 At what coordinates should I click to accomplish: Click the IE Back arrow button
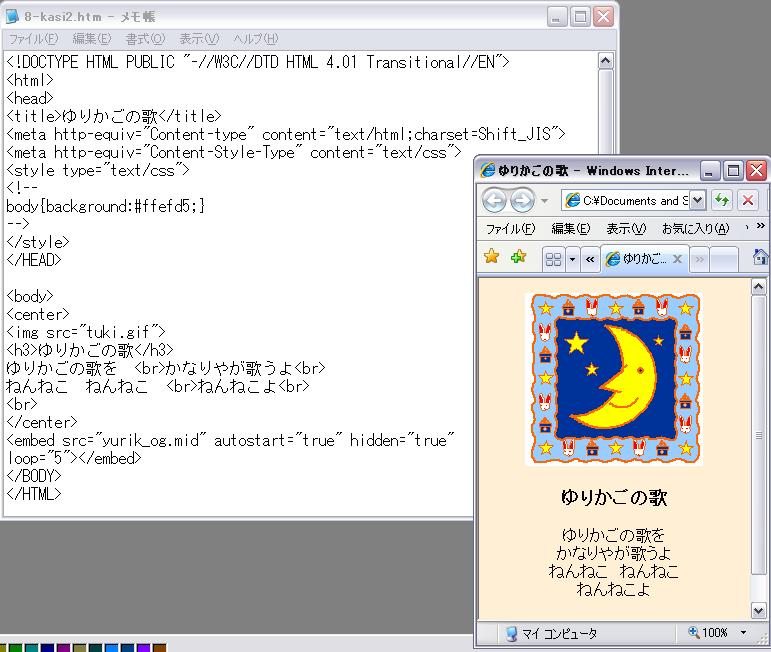[x=494, y=200]
